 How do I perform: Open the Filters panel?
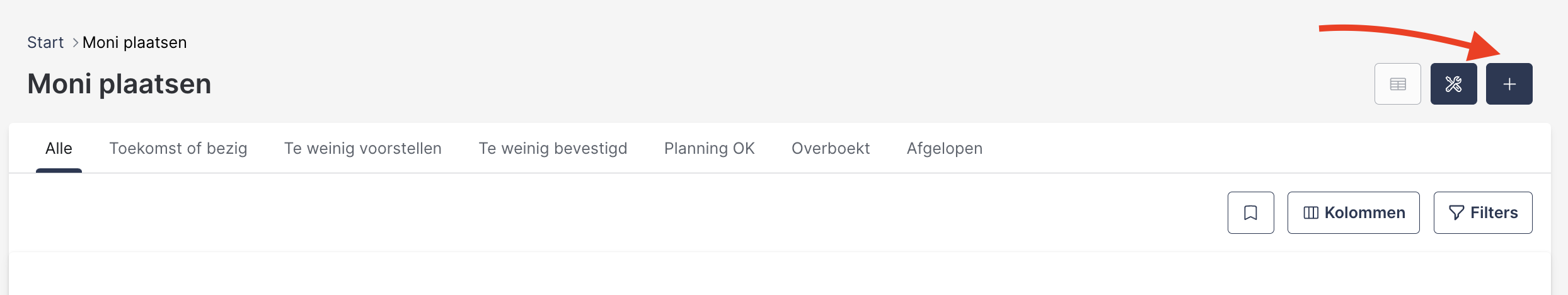click(x=1483, y=212)
